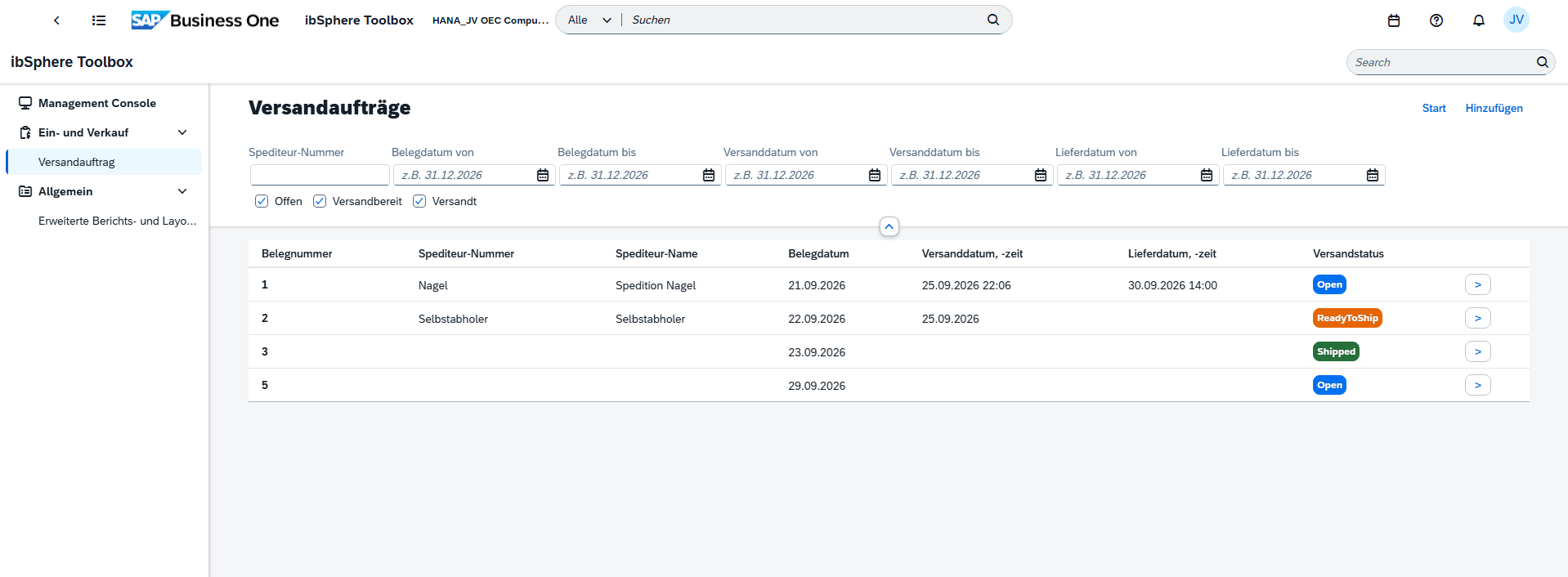Open details arrow for Belegnummer 2

[1478, 318]
